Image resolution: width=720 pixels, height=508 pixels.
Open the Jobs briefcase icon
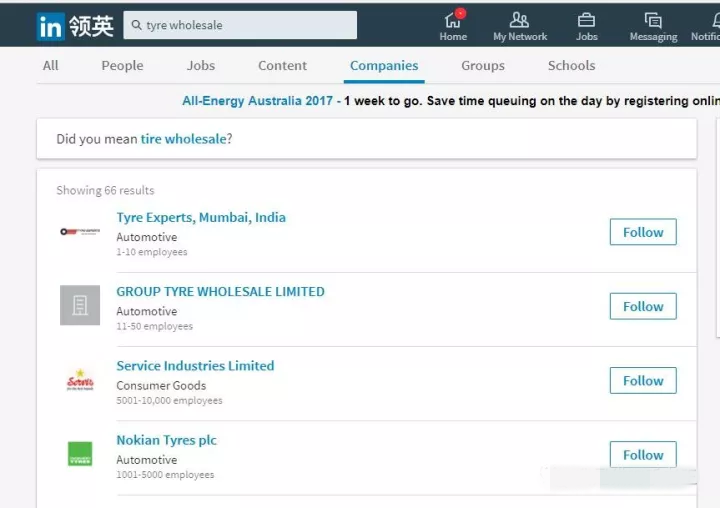pyautogui.click(x=587, y=20)
